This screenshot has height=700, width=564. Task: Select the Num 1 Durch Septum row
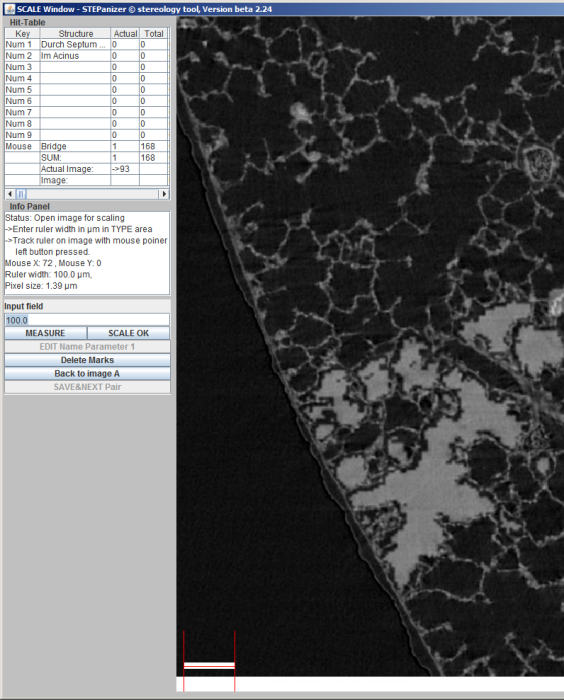click(x=87, y=44)
